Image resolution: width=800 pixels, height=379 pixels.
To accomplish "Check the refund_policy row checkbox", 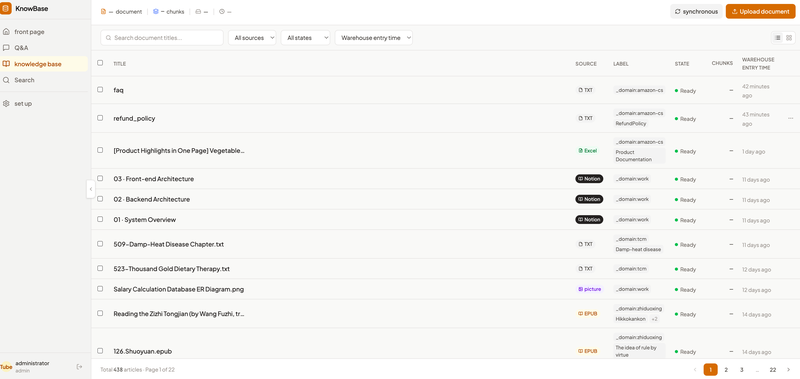I will click(x=100, y=118).
